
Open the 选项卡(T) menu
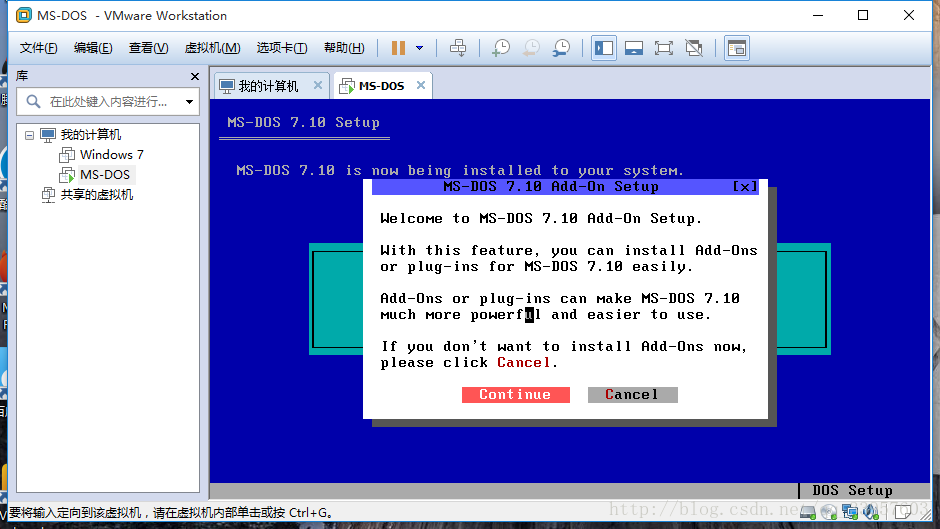coord(282,48)
